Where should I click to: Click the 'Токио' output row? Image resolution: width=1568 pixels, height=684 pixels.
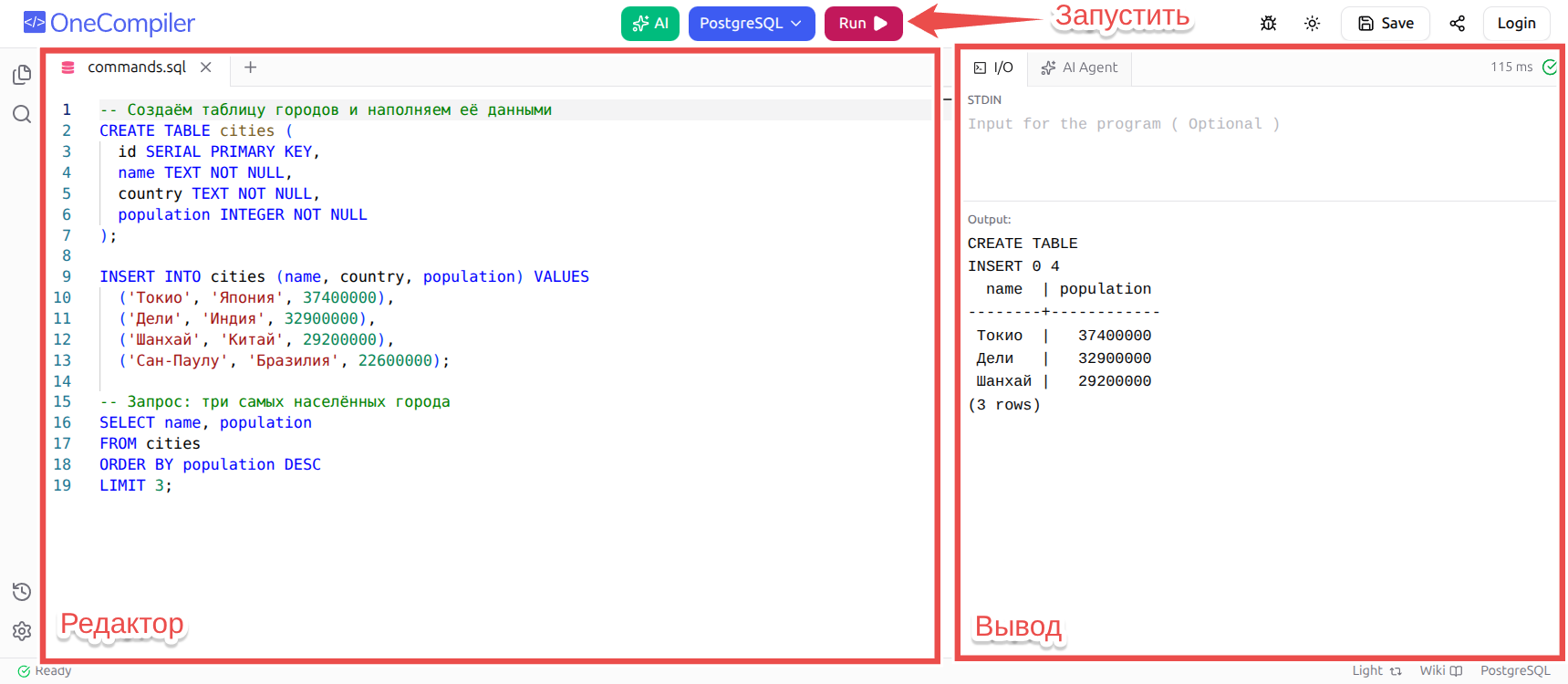coord(1064,336)
